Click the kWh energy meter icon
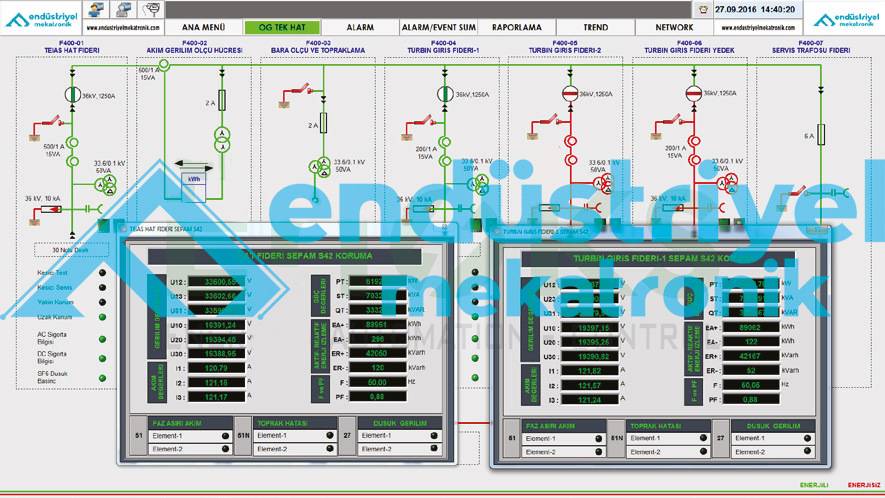Viewport: 885px width, 498px height. click(x=192, y=179)
